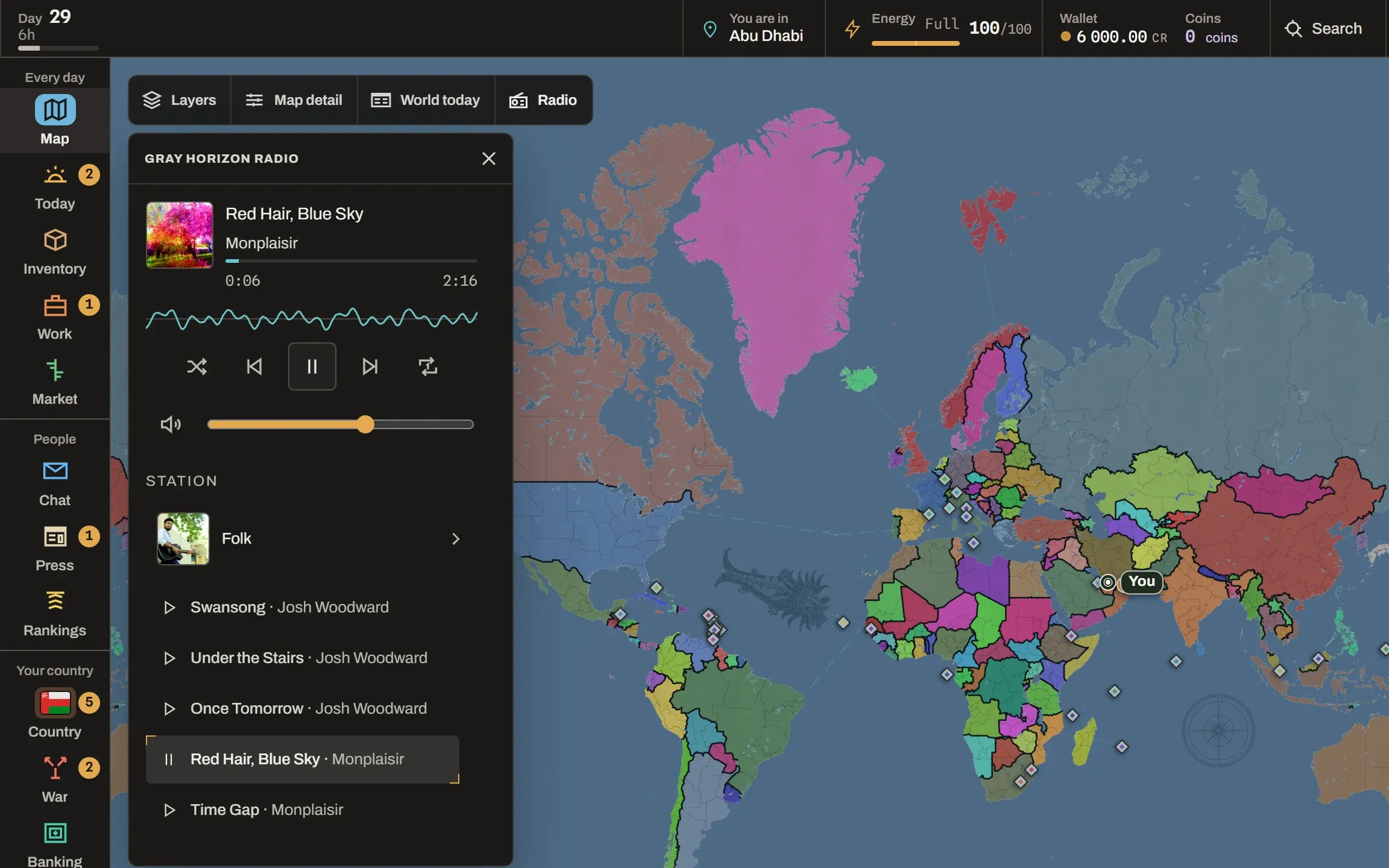Click the Energy lightning bolt icon

pyautogui.click(x=852, y=29)
